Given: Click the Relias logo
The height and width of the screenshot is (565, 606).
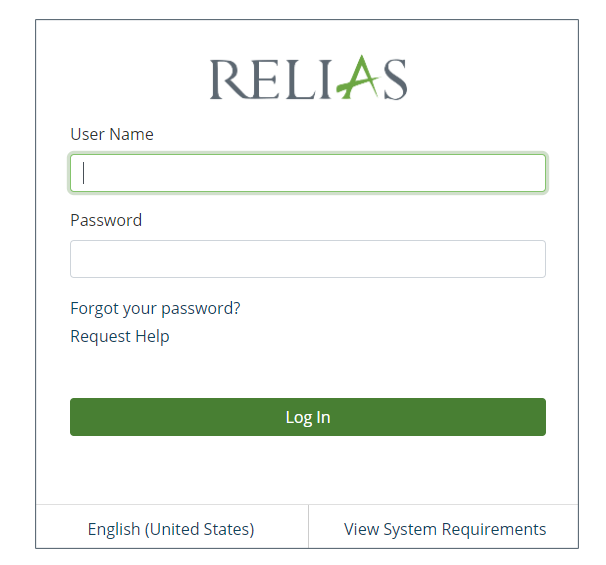Looking at the screenshot, I should (308, 79).
